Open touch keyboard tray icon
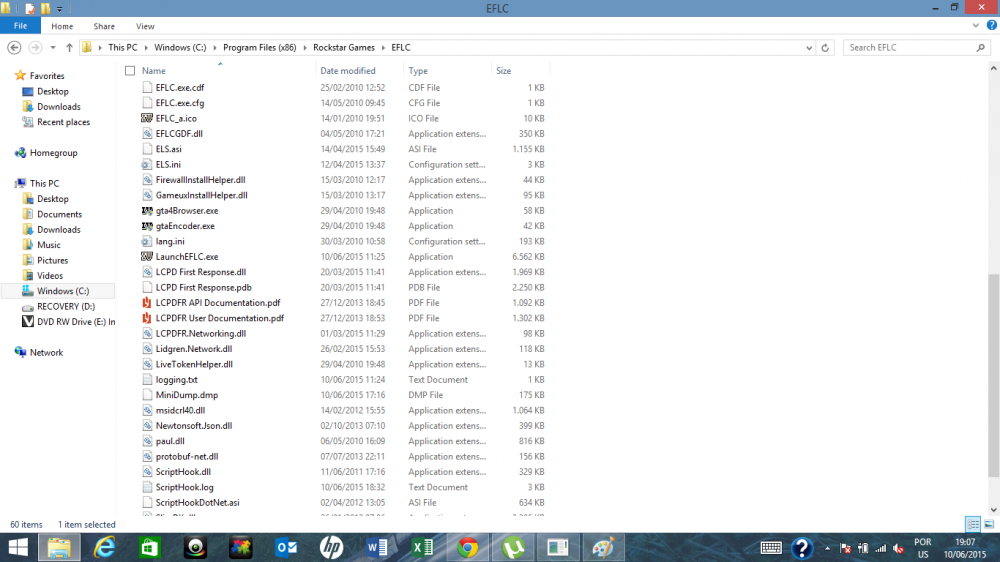This screenshot has width=1000, height=562. [x=770, y=548]
